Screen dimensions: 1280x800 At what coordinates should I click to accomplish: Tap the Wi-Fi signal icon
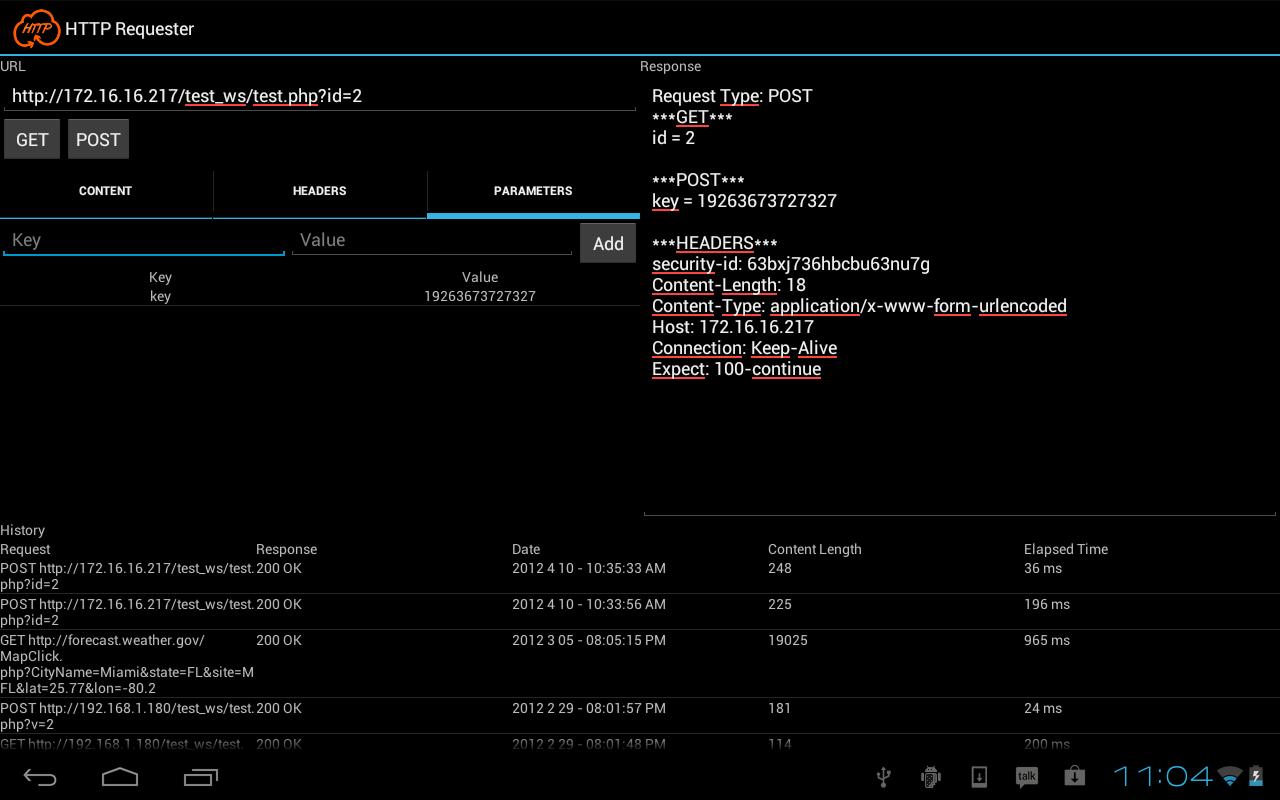pyautogui.click(x=1230, y=777)
